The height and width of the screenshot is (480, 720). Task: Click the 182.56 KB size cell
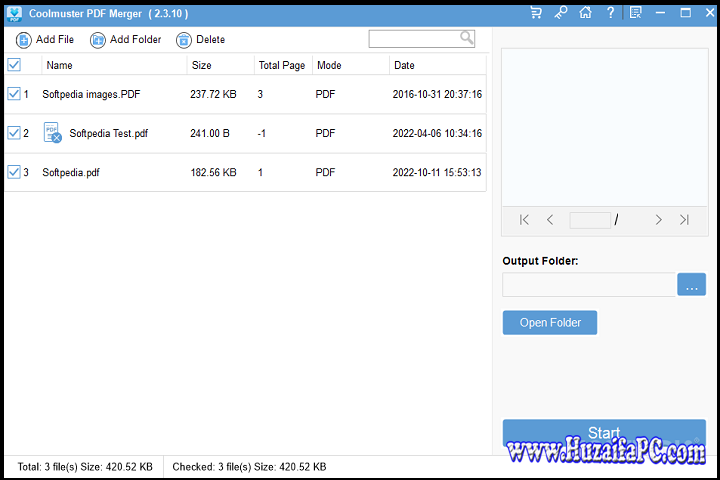point(214,173)
